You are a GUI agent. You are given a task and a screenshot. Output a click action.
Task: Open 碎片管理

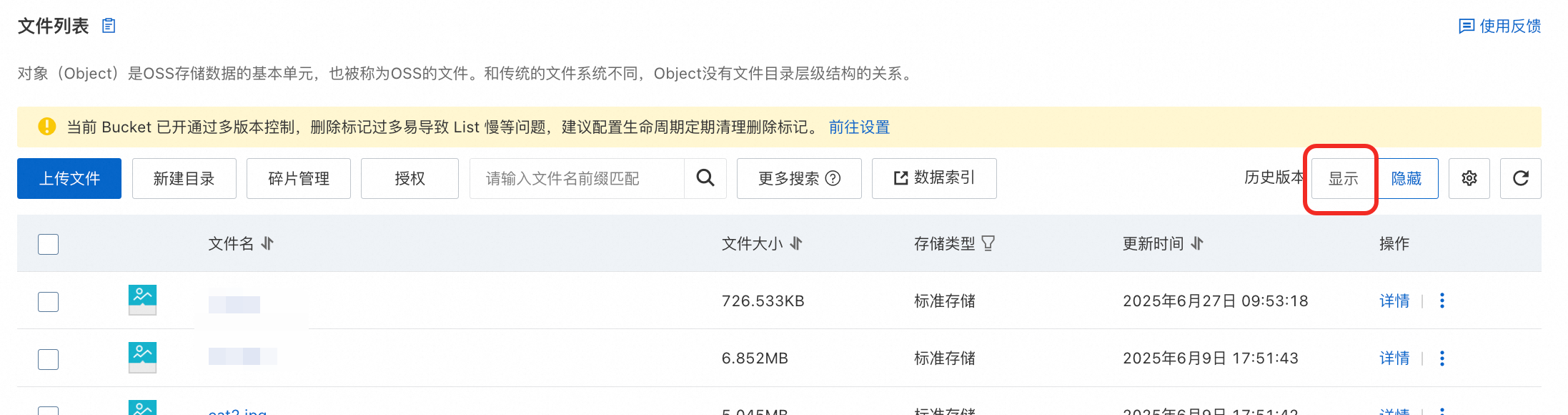pyautogui.click(x=299, y=178)
